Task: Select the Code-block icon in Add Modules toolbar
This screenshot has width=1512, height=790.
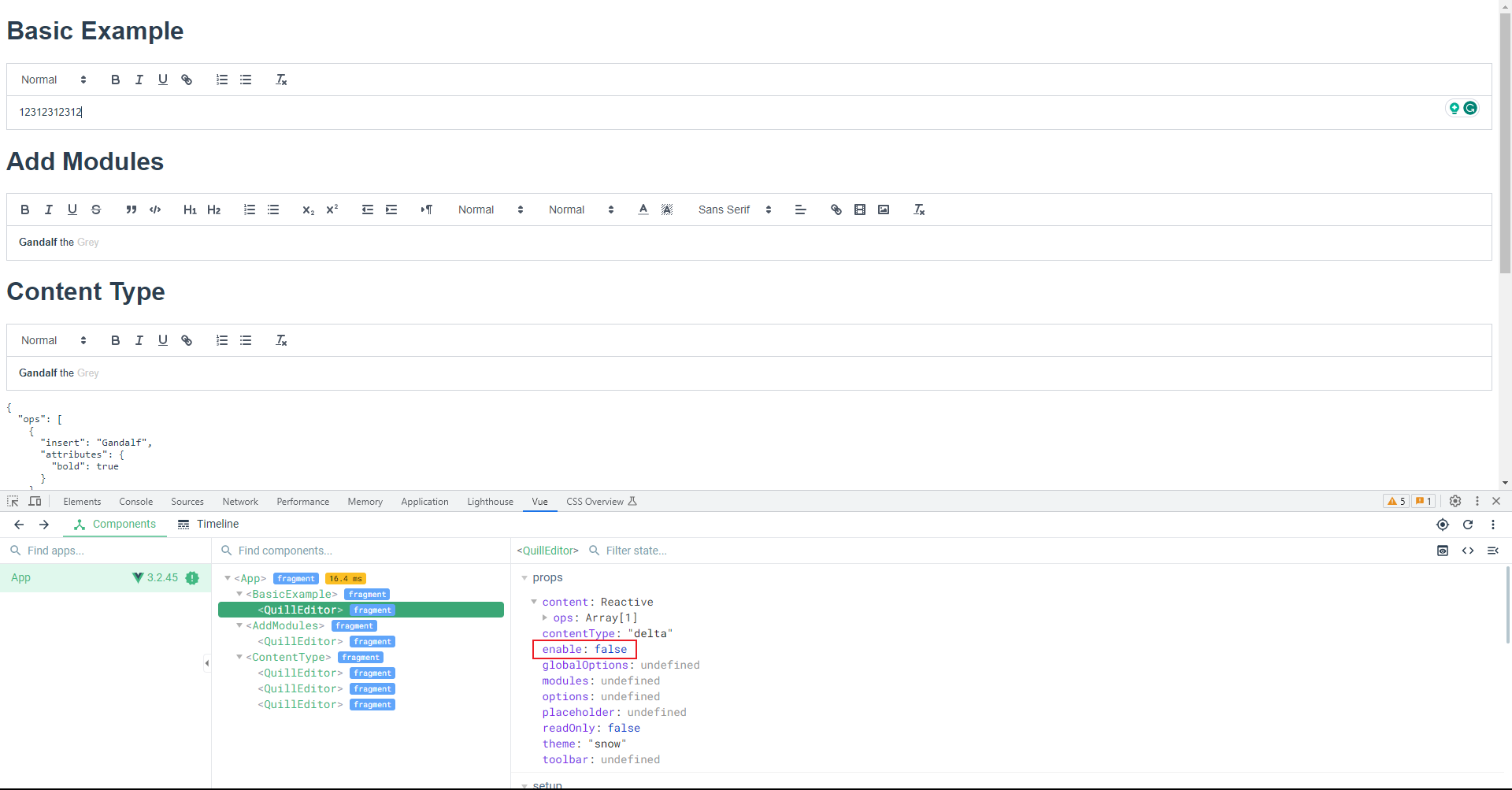Action: point(155,210)
